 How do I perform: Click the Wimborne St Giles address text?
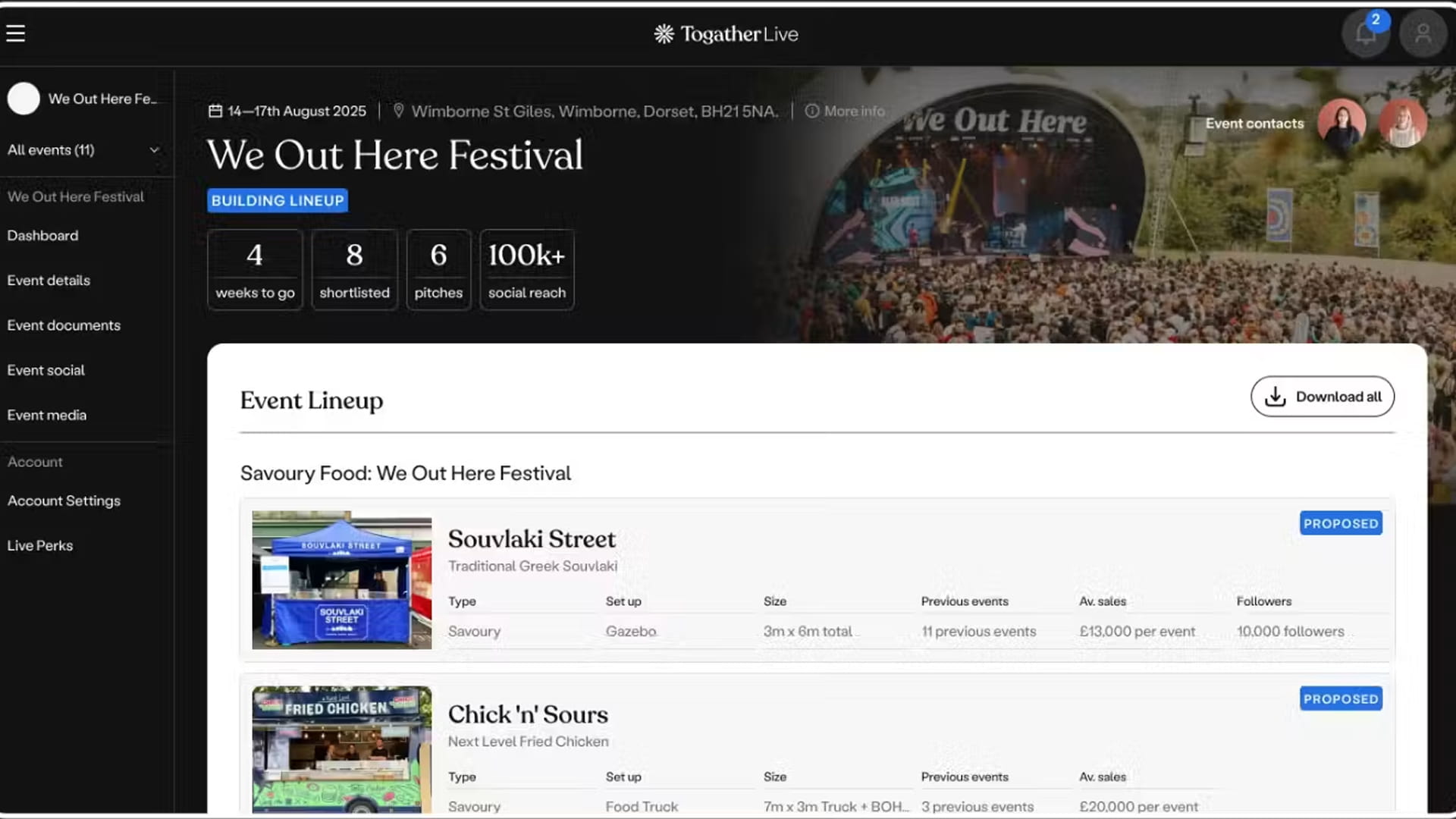[x=595, y=111]
